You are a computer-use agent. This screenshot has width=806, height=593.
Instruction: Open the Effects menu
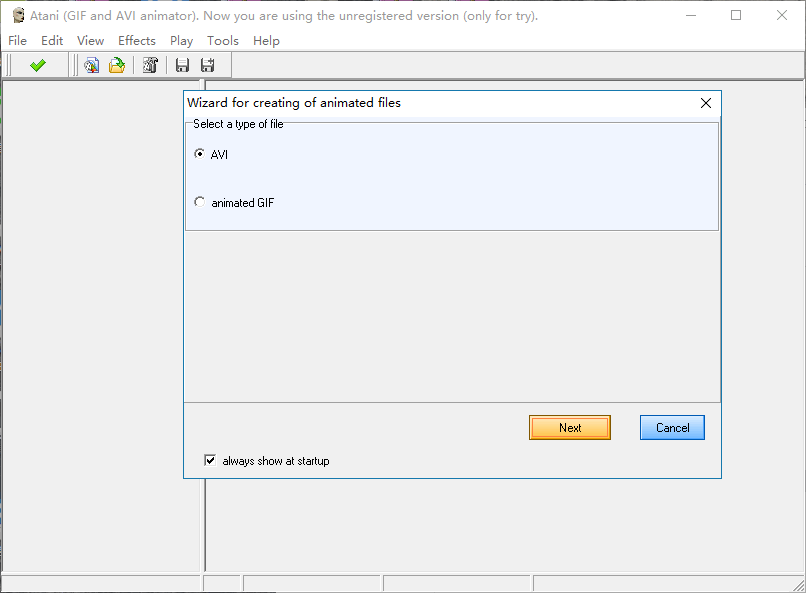pos(137,41)
